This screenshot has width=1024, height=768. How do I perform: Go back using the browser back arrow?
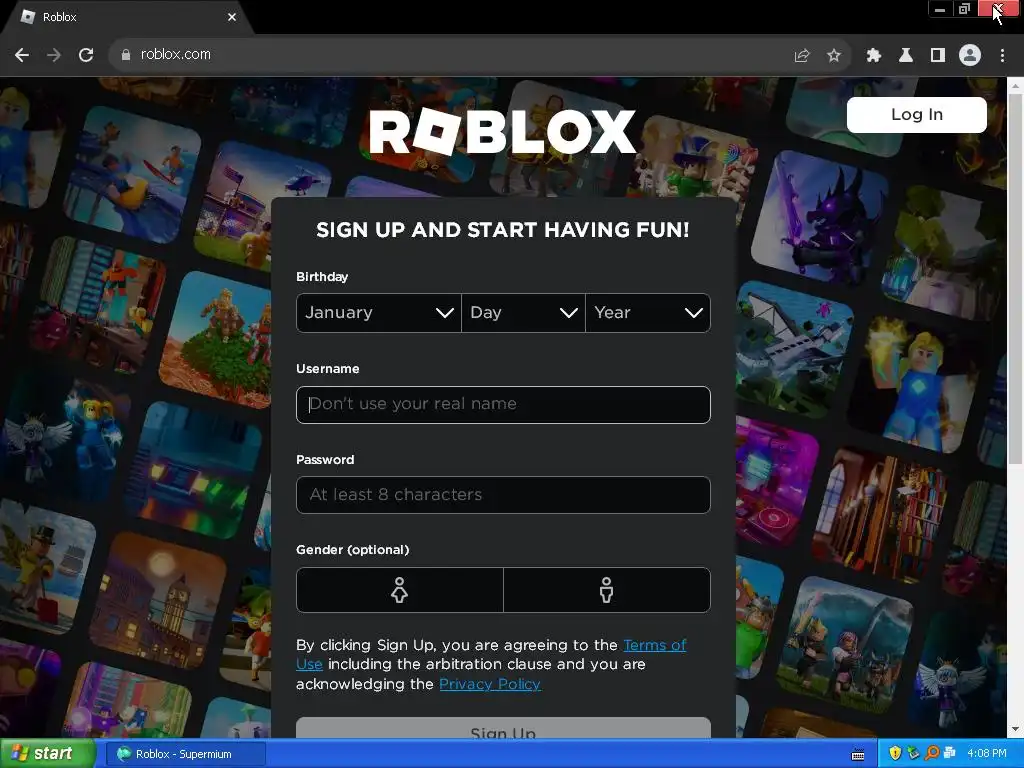click(x=22, y=55)
